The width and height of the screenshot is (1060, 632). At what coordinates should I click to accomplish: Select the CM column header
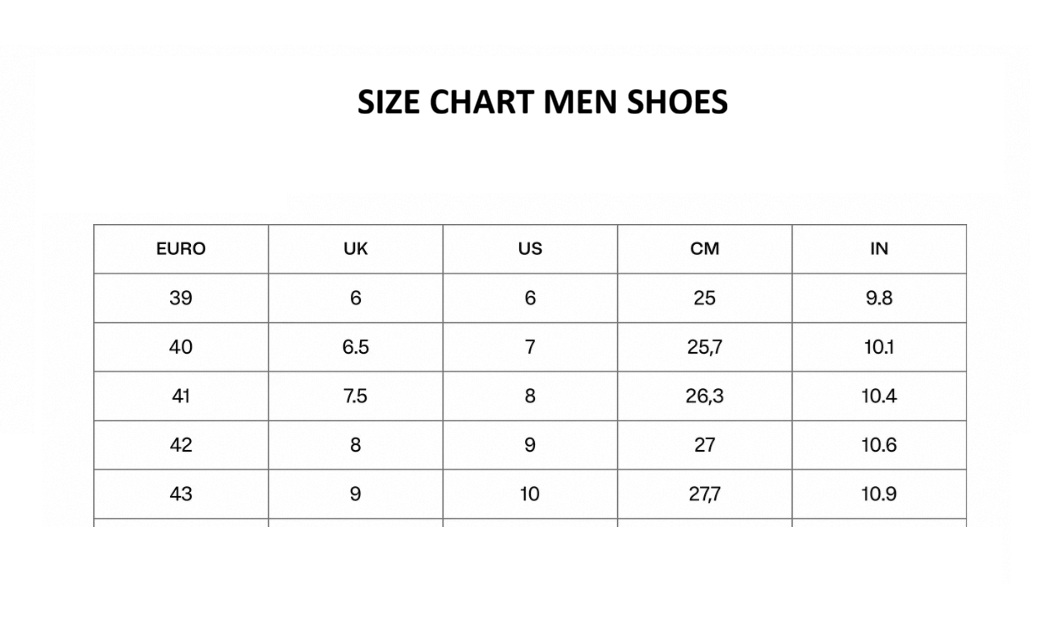point(704,249)
